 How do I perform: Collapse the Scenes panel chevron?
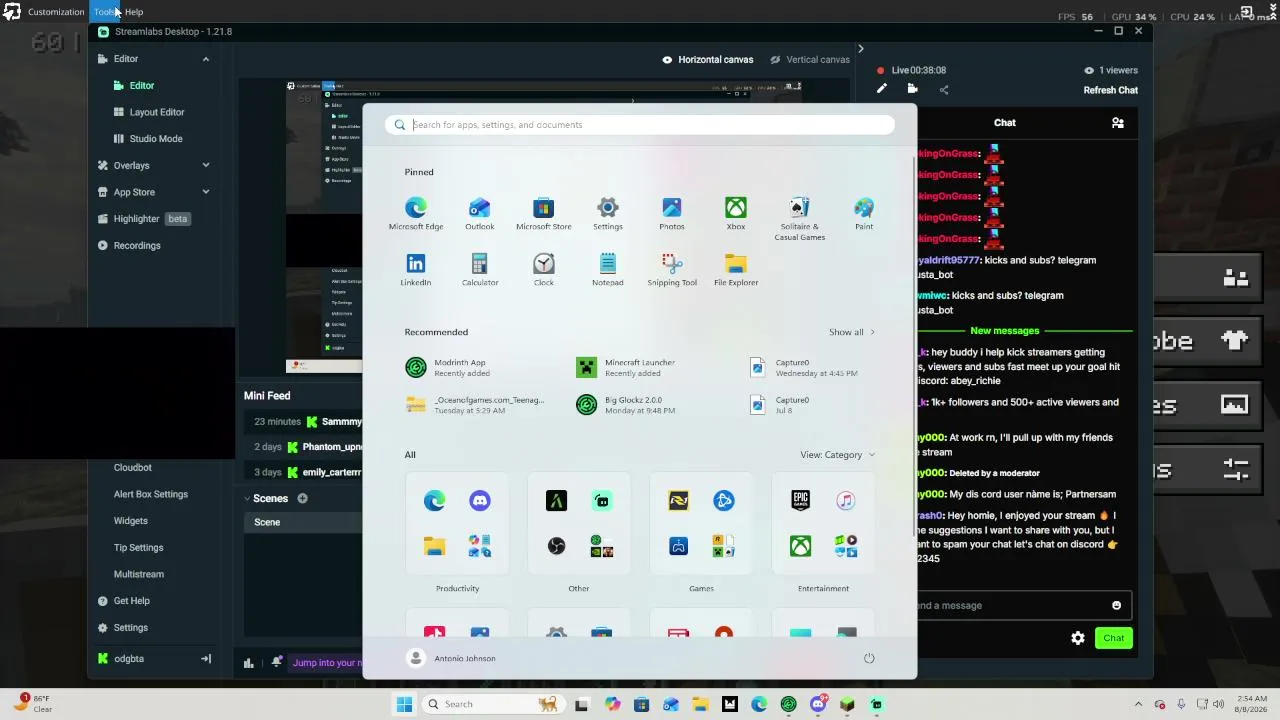tap(247, 498)
